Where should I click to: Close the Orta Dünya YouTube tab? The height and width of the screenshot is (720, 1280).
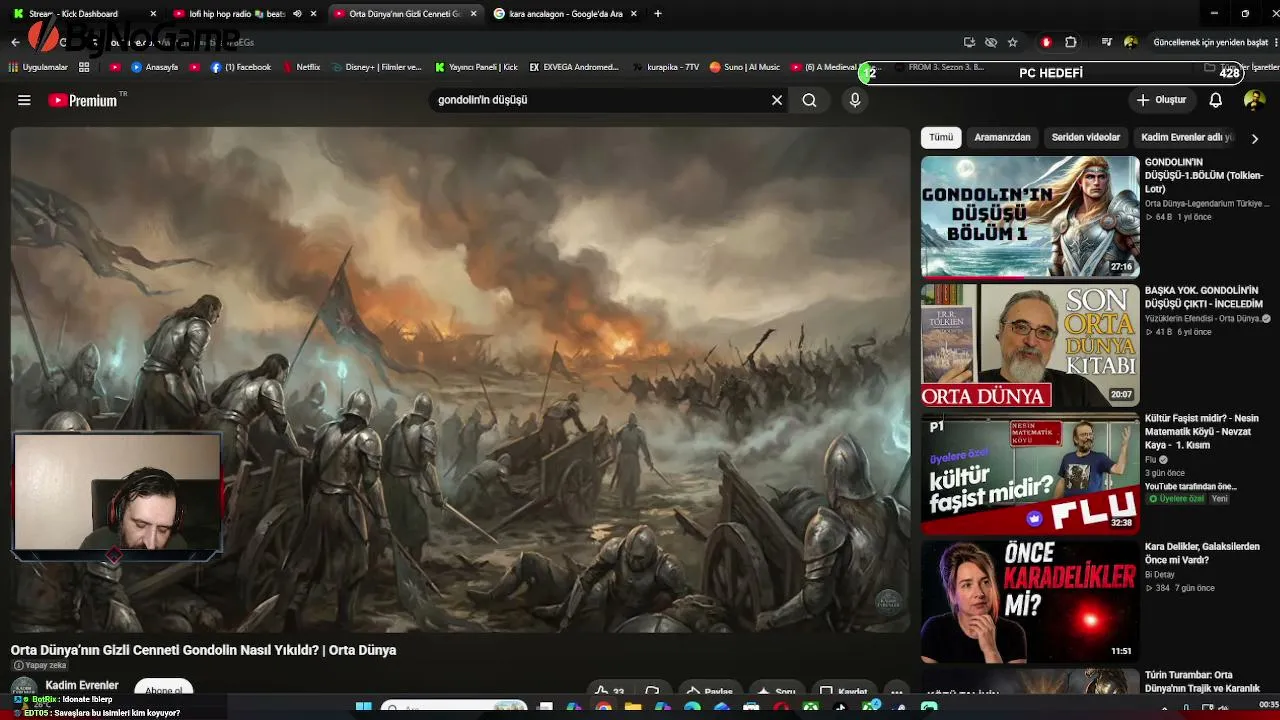pos(473,14)
